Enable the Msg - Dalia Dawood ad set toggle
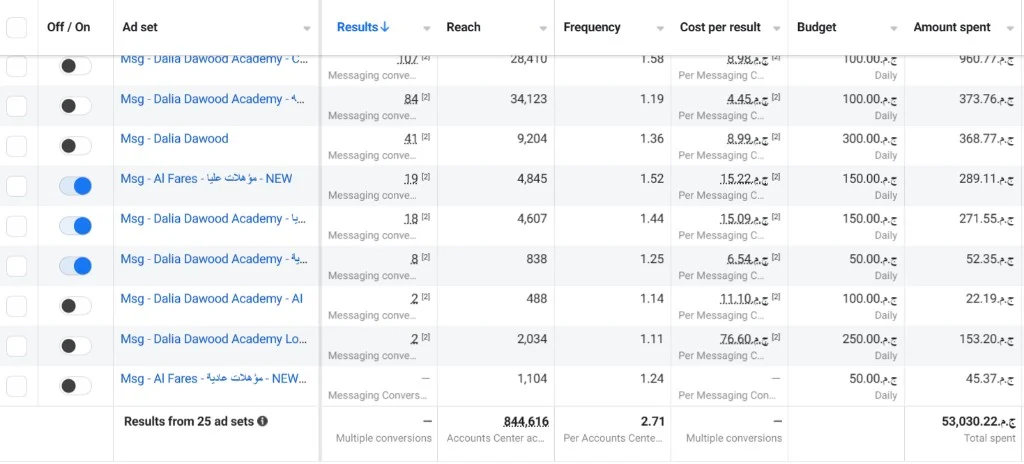Viewport: 1024px width, 464px height. tap(75, 146)
